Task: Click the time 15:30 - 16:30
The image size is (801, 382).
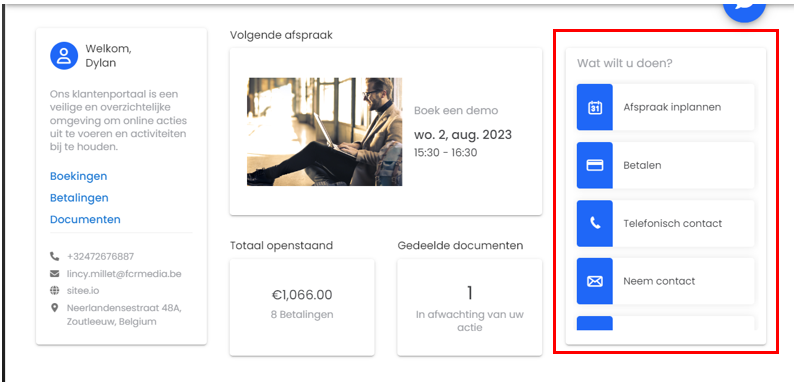Action: point(445,153)
